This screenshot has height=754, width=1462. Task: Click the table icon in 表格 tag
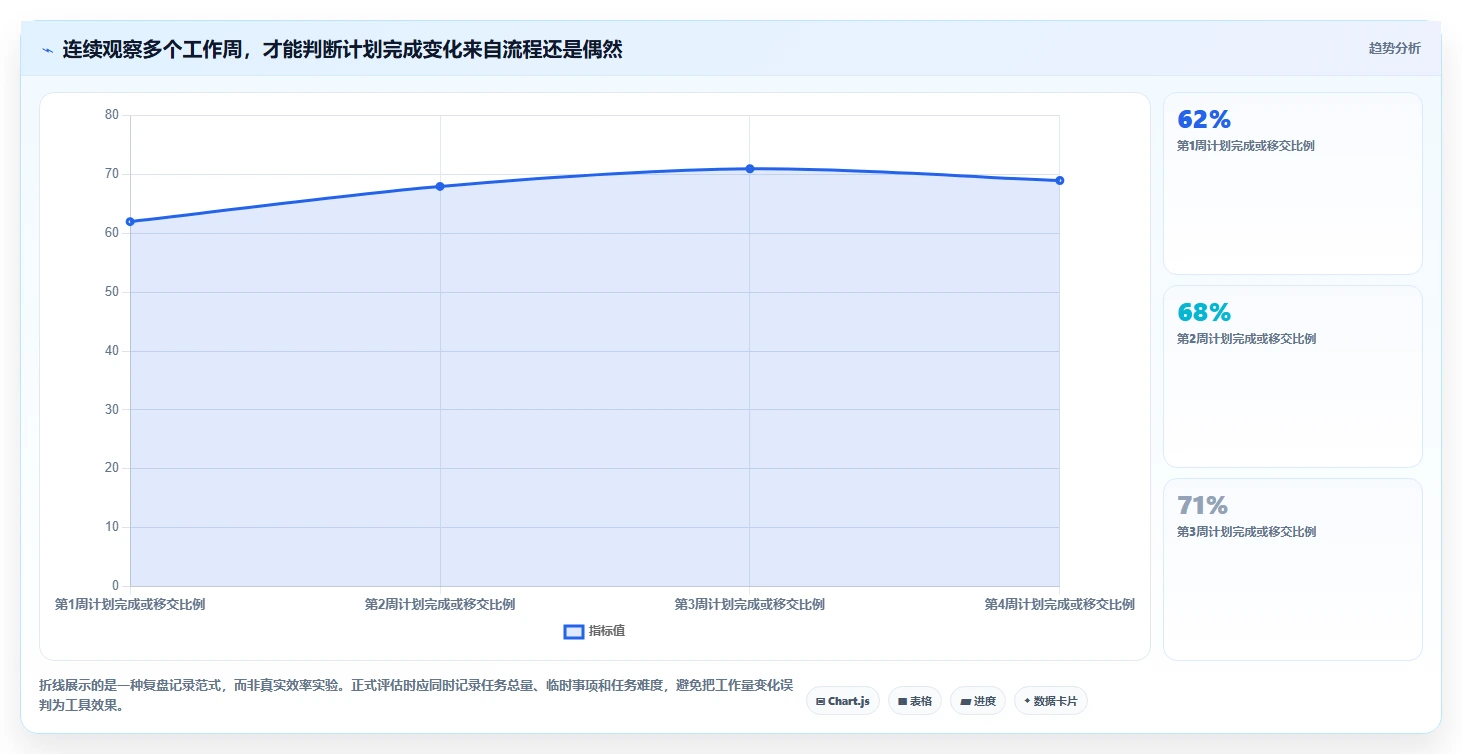click(x=902, y=702)
